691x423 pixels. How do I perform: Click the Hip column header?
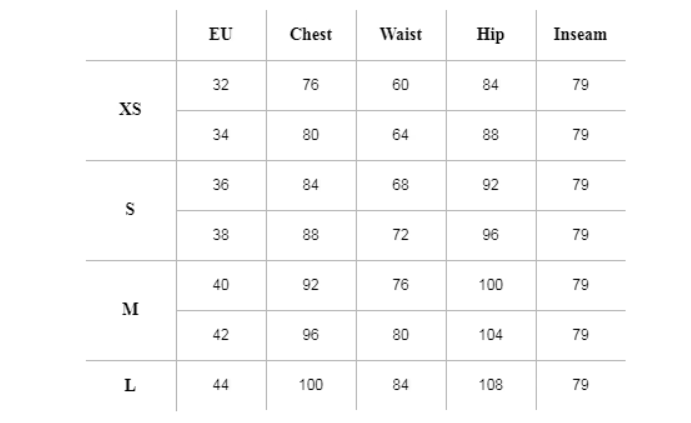[490, 35]
